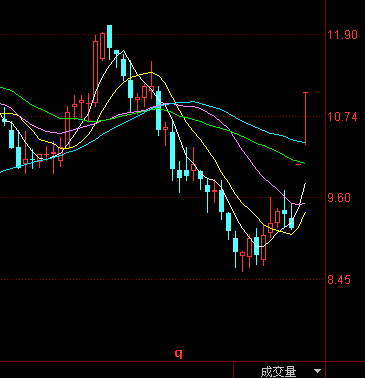Click the right end of the pink moving average
The height and width of the screenshot is (378, 365).
pos(304,203)
